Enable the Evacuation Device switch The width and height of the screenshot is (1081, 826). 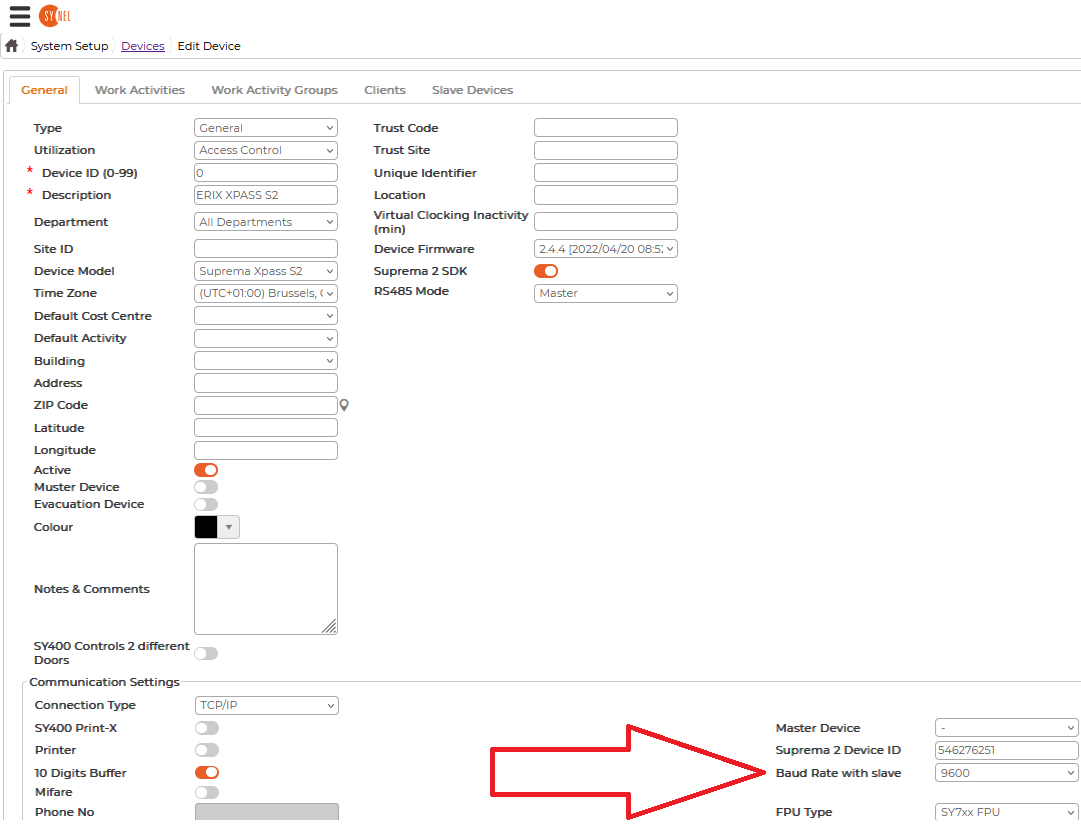(x=206, y=505)
